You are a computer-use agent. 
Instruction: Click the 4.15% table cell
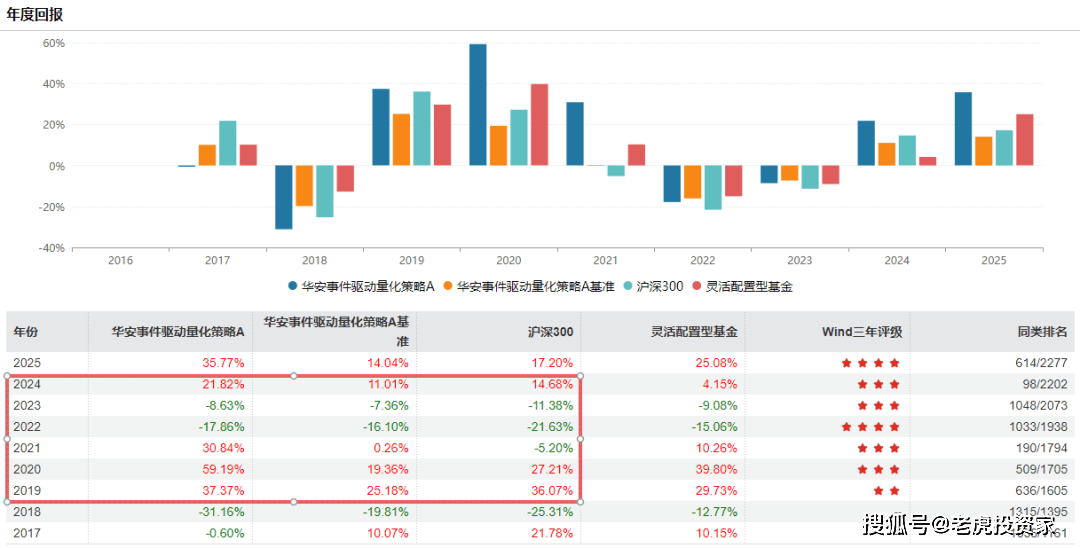tap(719, 384)
